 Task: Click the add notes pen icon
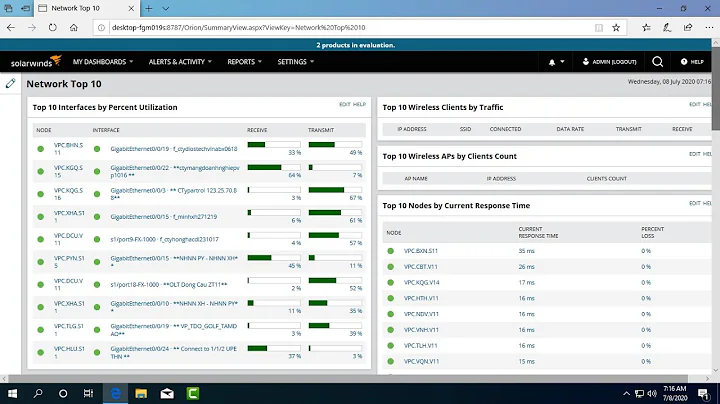coord(667,28)
